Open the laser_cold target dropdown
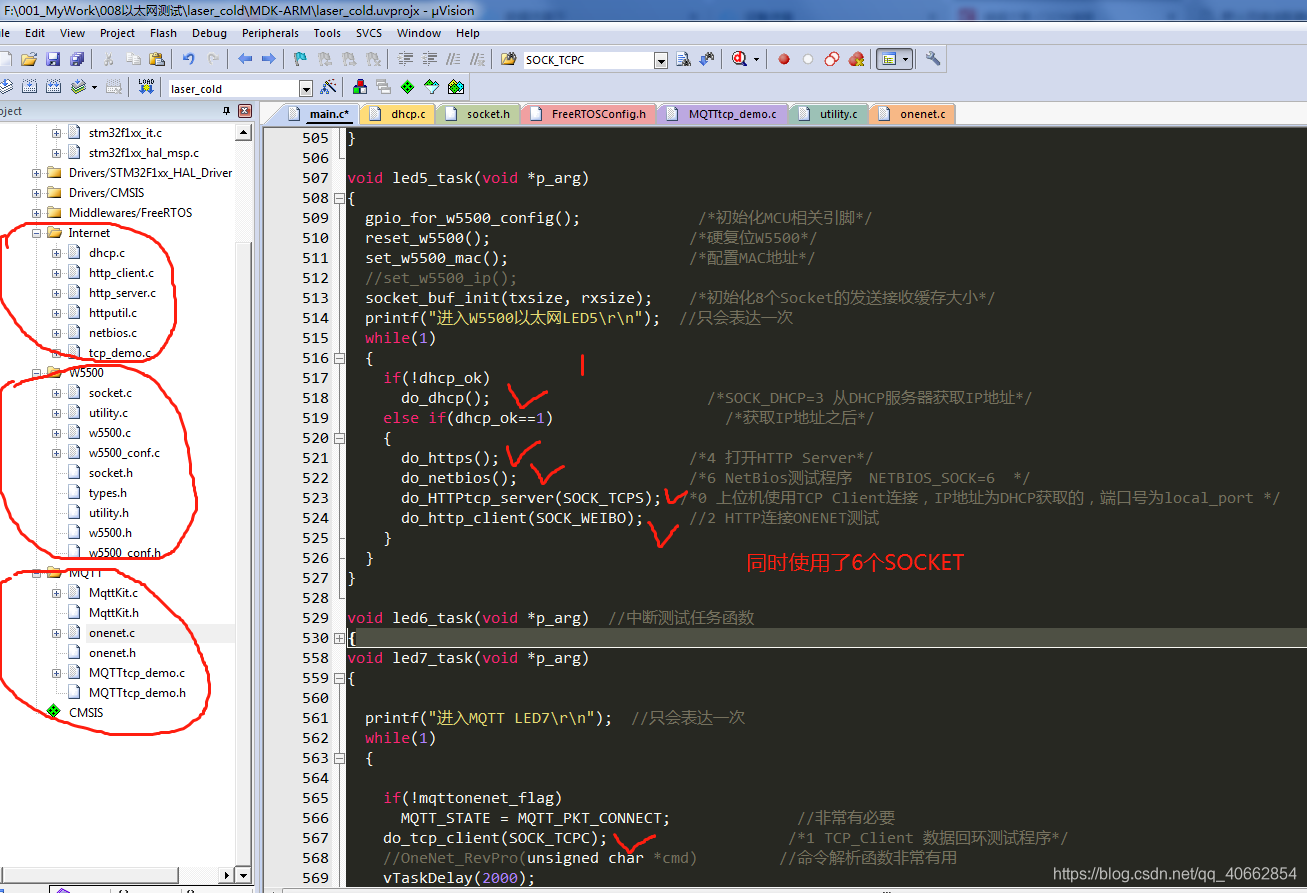The height and width of the screenshot is (893, 1307). pyautogui.click(x=307, y=87)
